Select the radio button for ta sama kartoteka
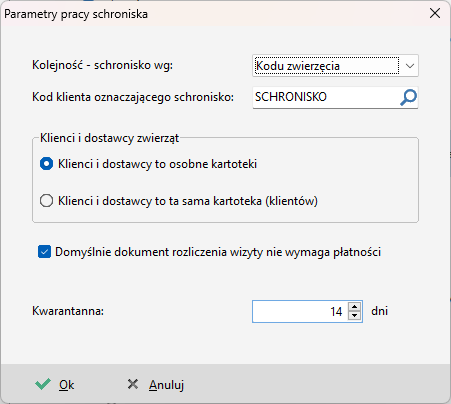Screen dimensions: 451x404 [x=46, y=201]
